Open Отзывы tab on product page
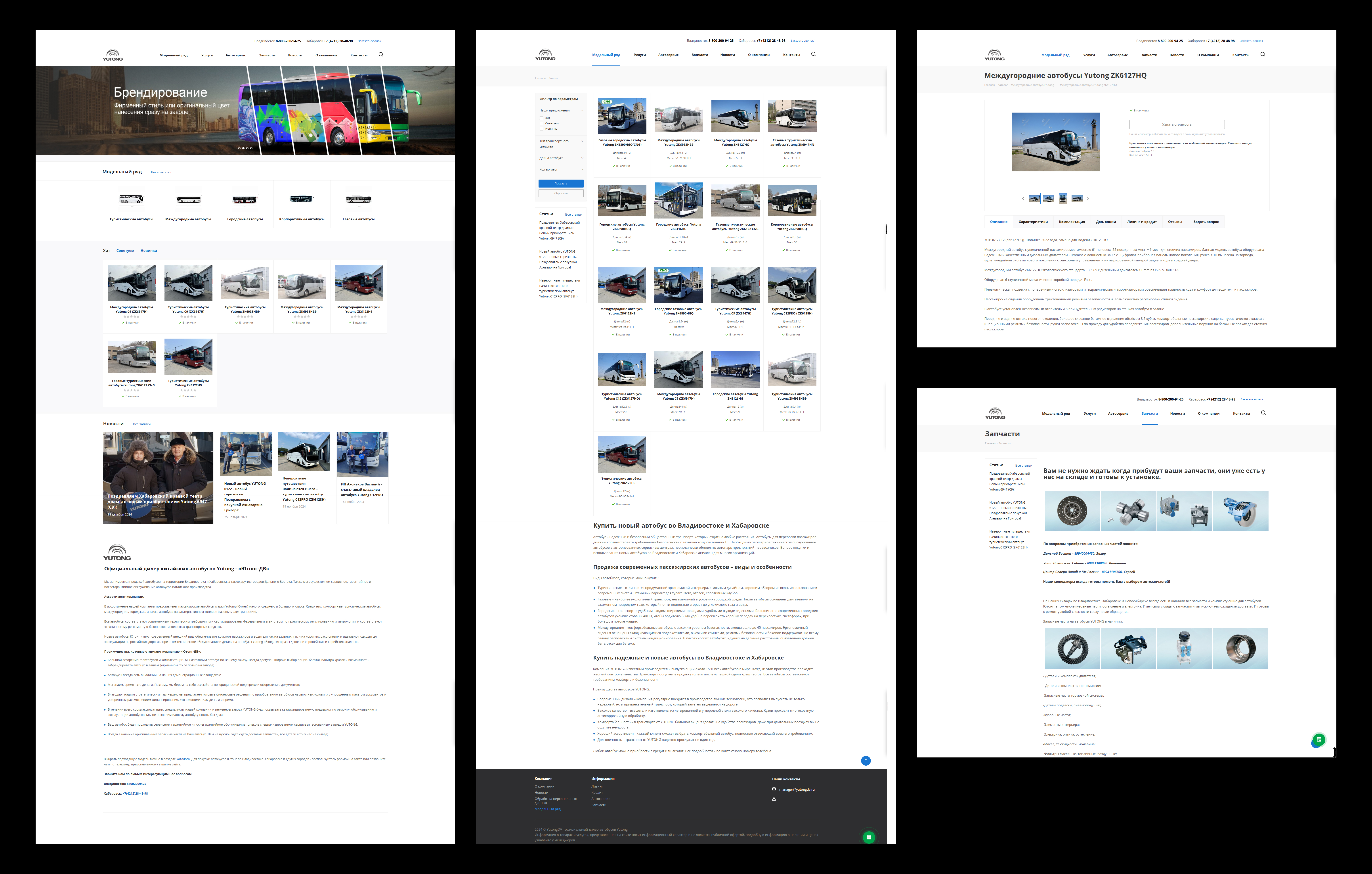The image size is (1372, 874). click(1175, 222)
